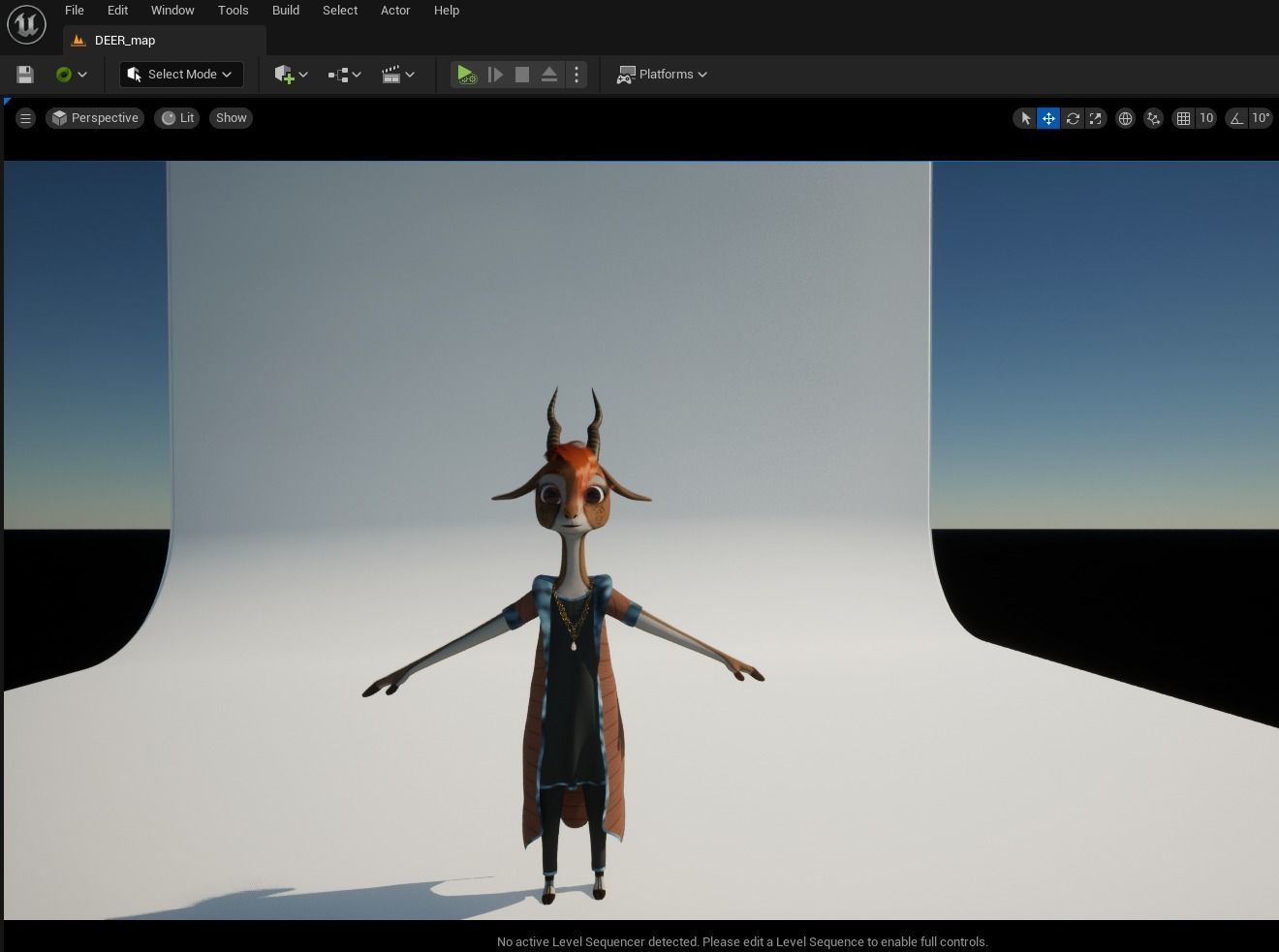The width and height of the screenshot is (1279, 952).
Task: Open the Help menu
Action: coord(447,11)
